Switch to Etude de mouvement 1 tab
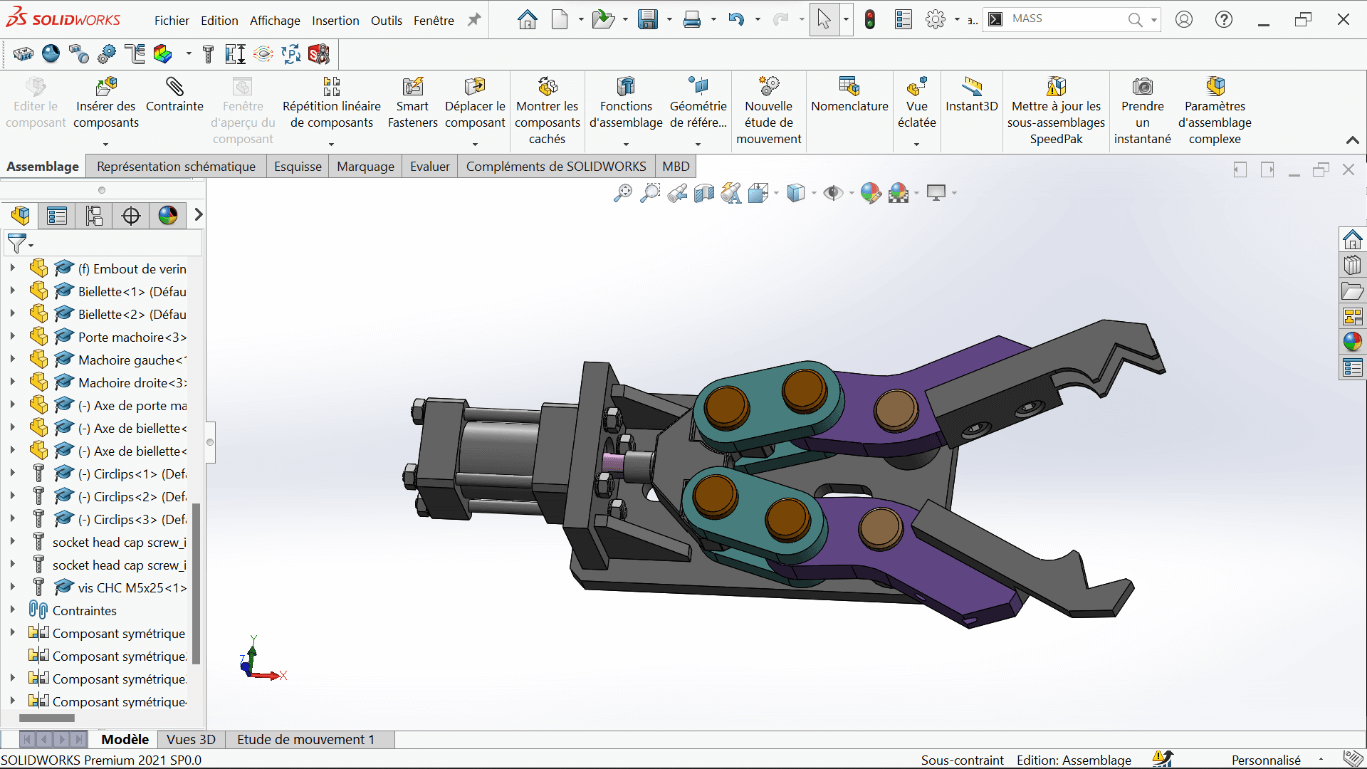This screenshot has width=1367, height=769. tap(305, 739)
